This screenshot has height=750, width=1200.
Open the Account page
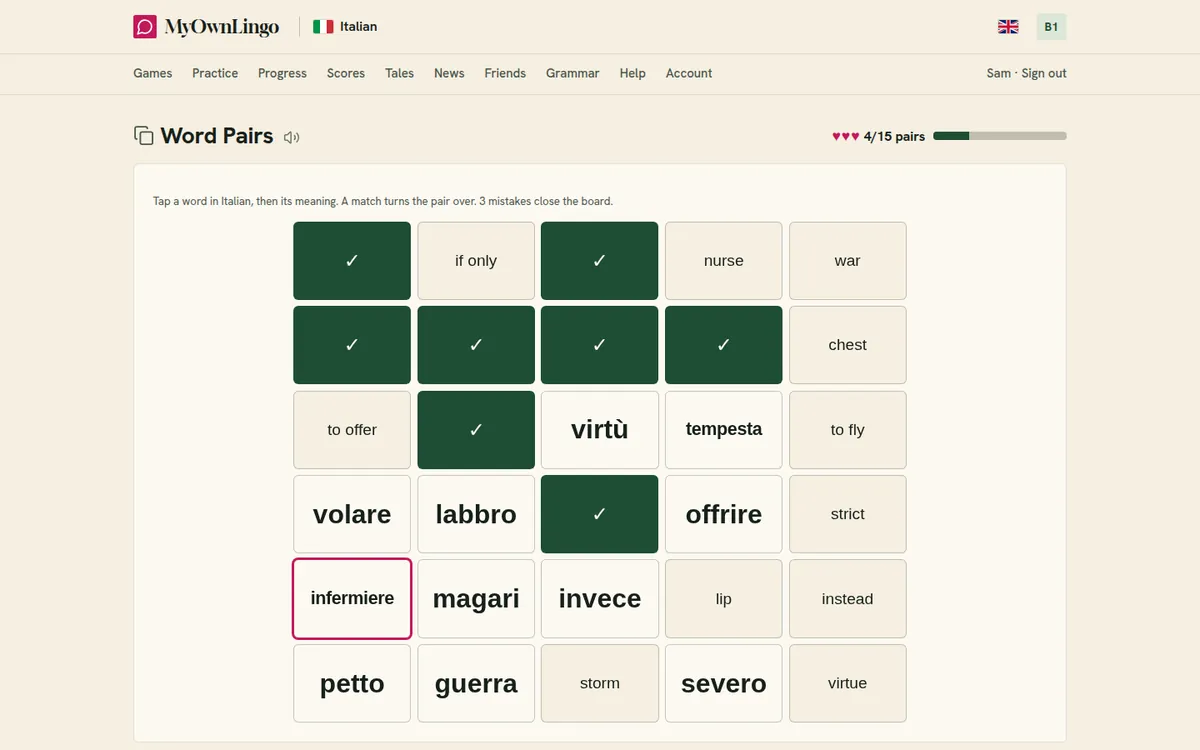coord(689,73)
